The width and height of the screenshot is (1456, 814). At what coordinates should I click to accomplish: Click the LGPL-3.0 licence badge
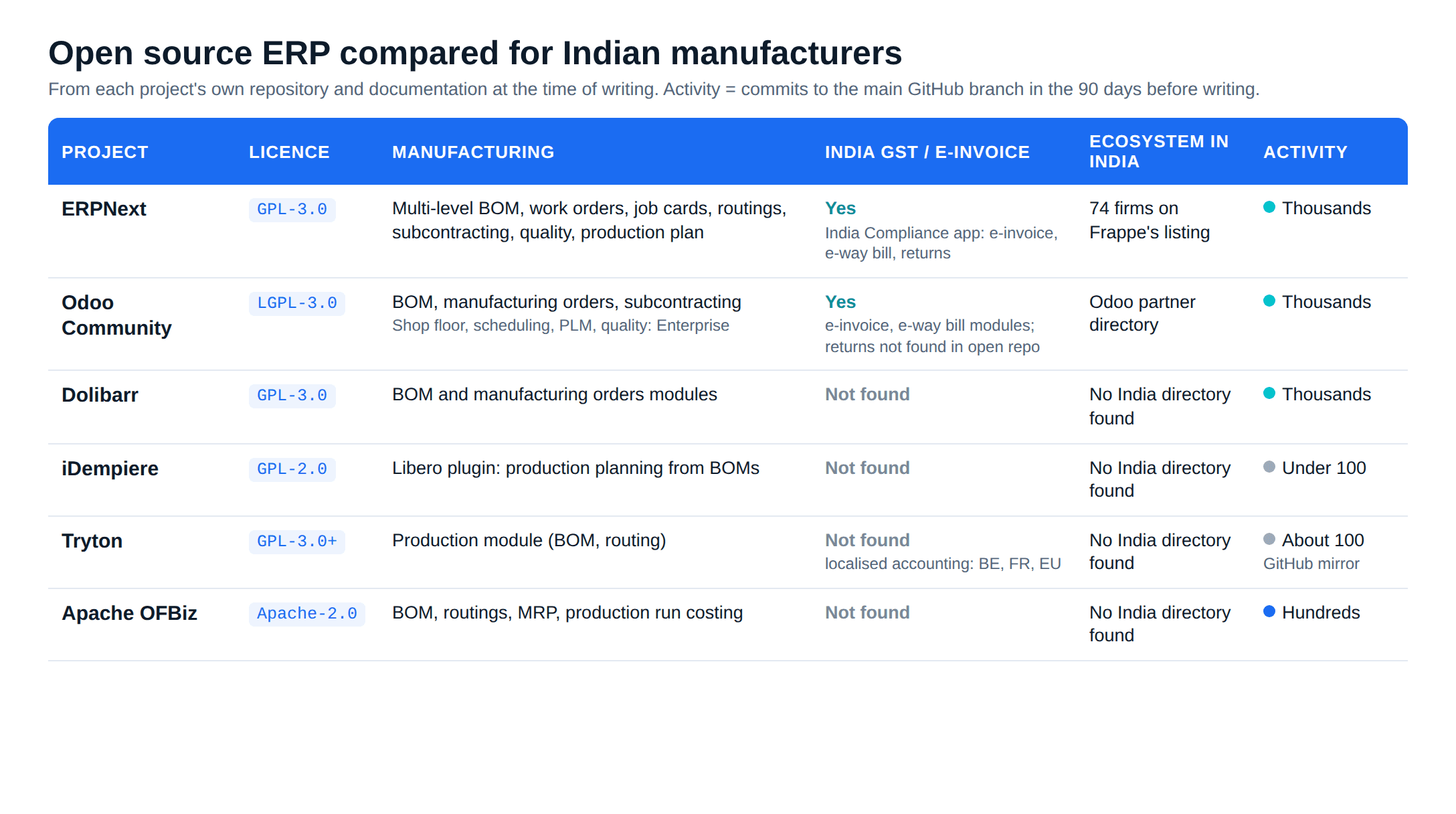pos(297,303)
